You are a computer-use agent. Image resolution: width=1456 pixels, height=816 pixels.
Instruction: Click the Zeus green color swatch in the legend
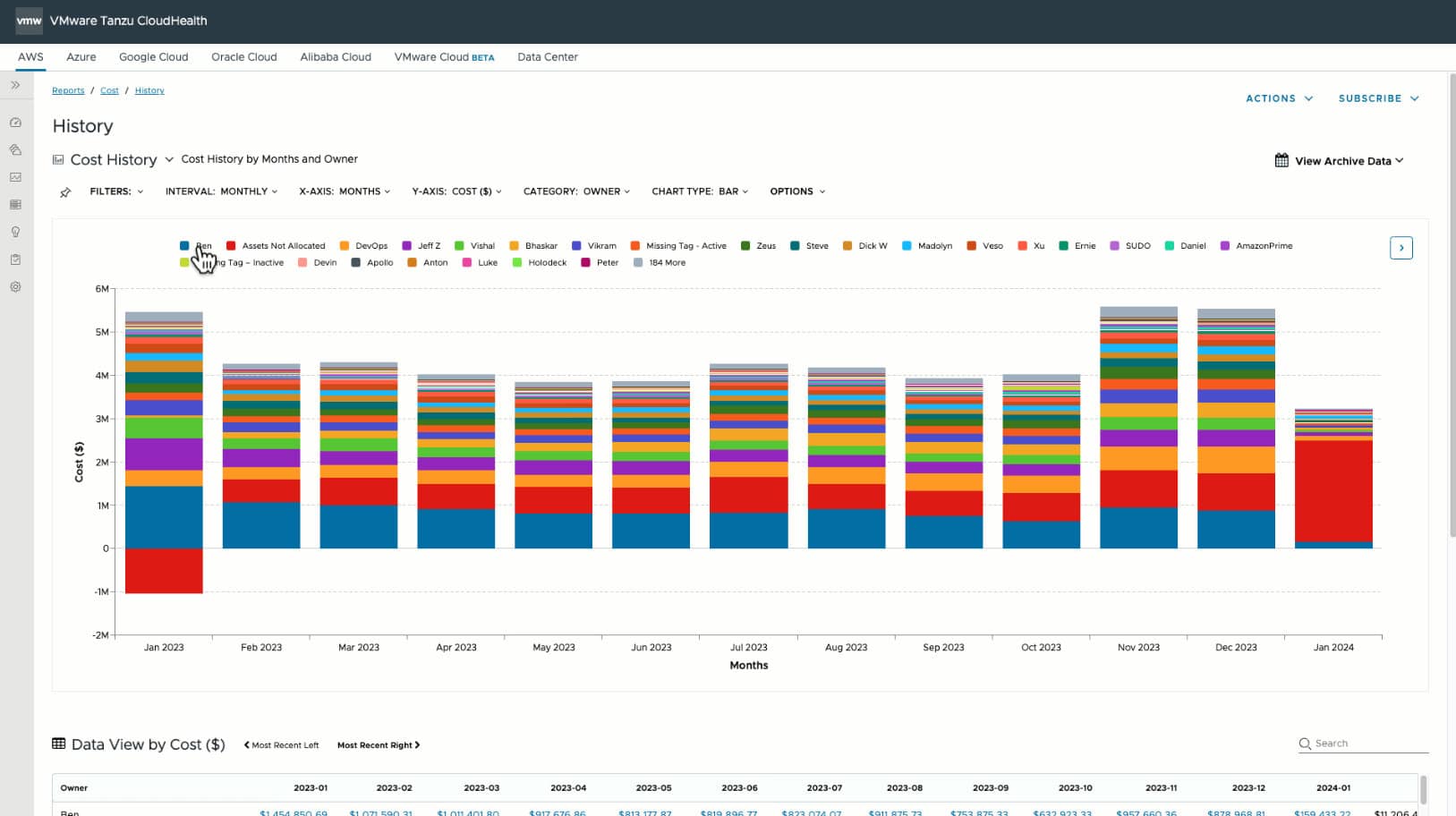point(745,246)
